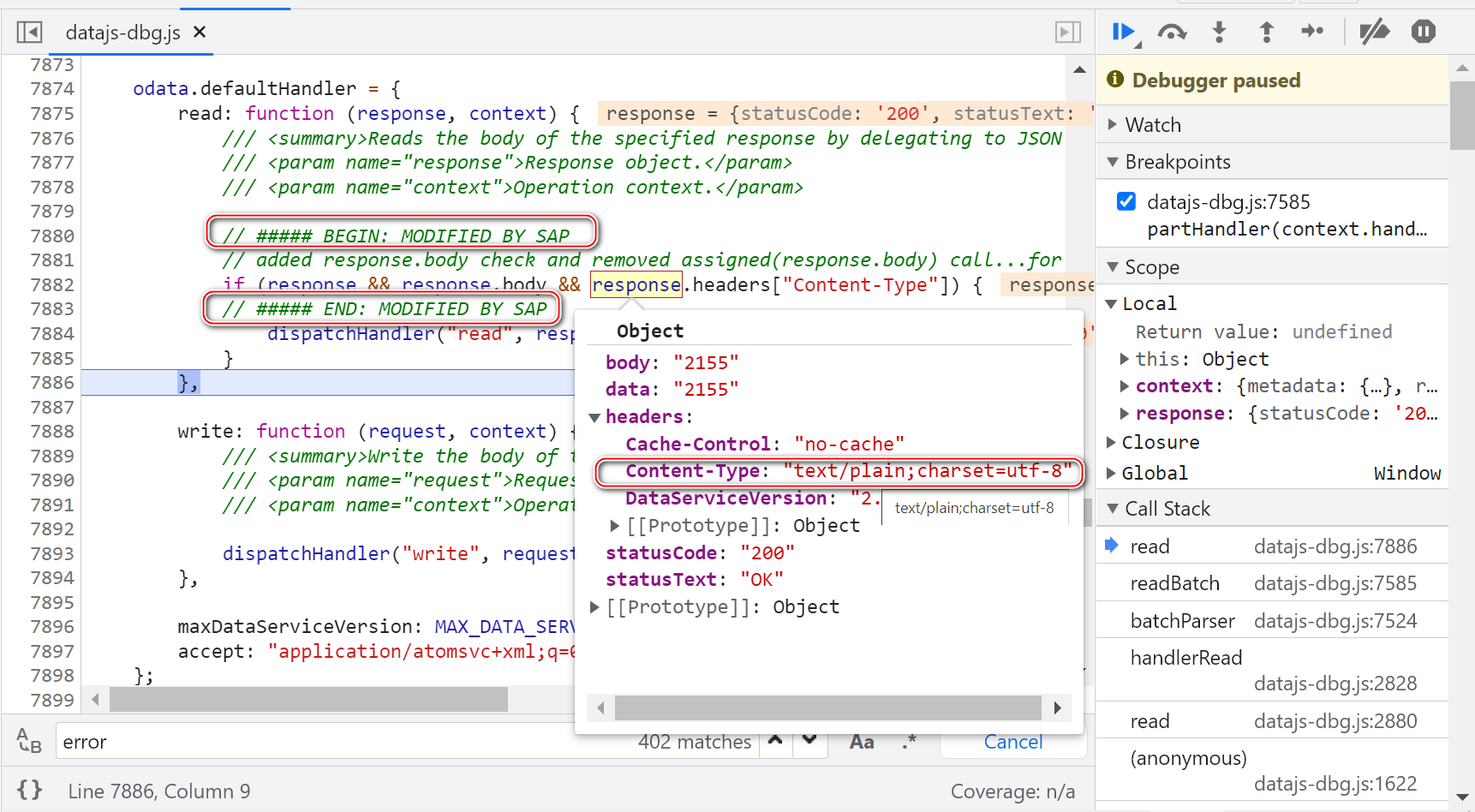The width and height of the screenshot is (1475, 812).
Task: Click the debugger sidebar scroll-down arrow
Action: (x=1462, y=797)
